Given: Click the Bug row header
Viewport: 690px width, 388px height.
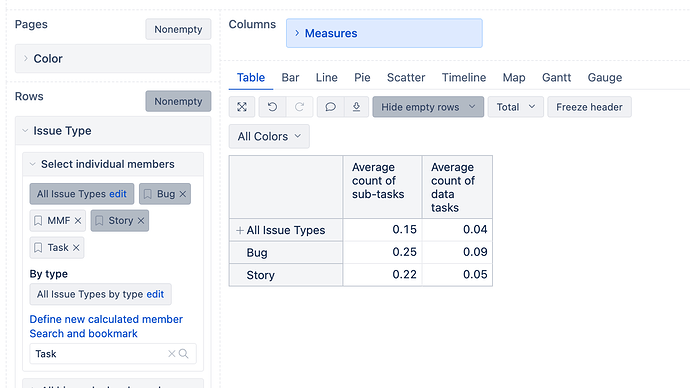Looking at the screenshot, I should tap(286, 253).
